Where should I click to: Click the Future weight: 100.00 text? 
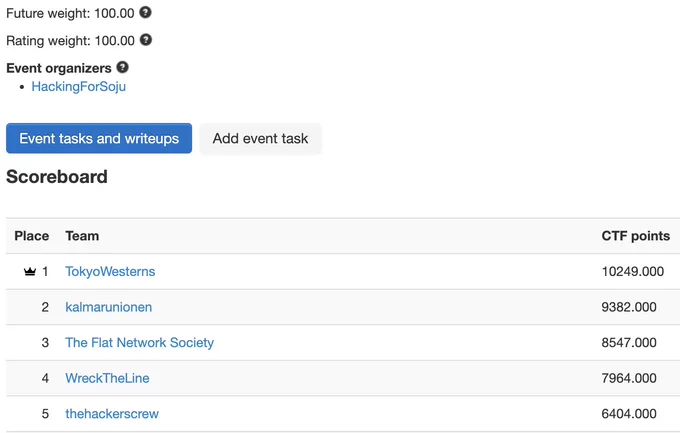click(70, 13)
